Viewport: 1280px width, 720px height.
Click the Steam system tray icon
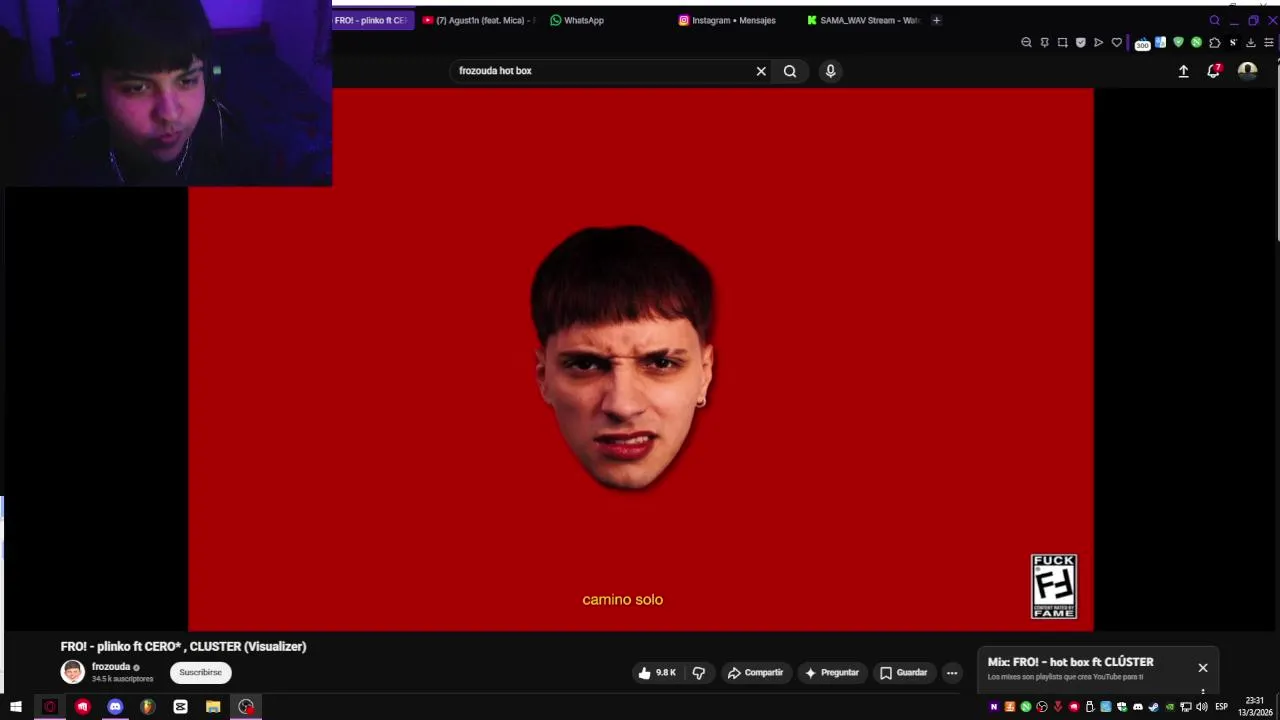[x=1154, y=707]
